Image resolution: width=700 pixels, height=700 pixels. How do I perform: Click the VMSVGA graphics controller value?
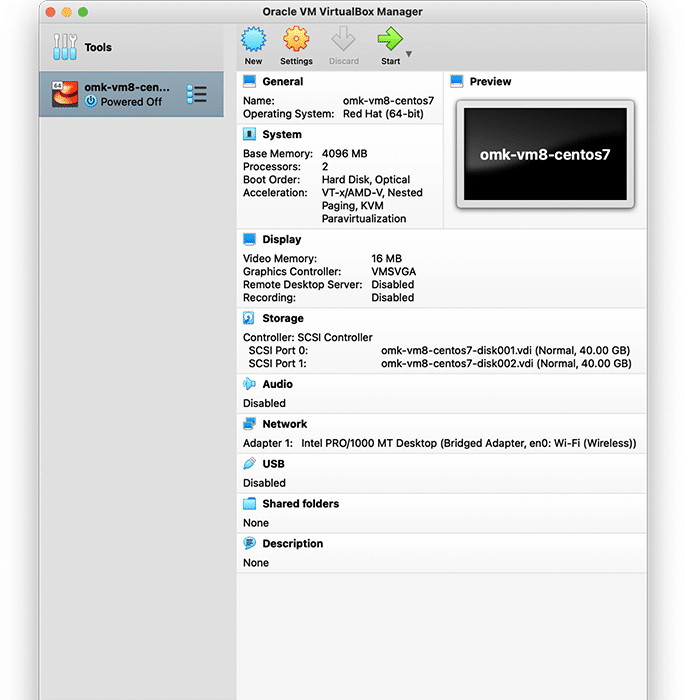[394, 271]
